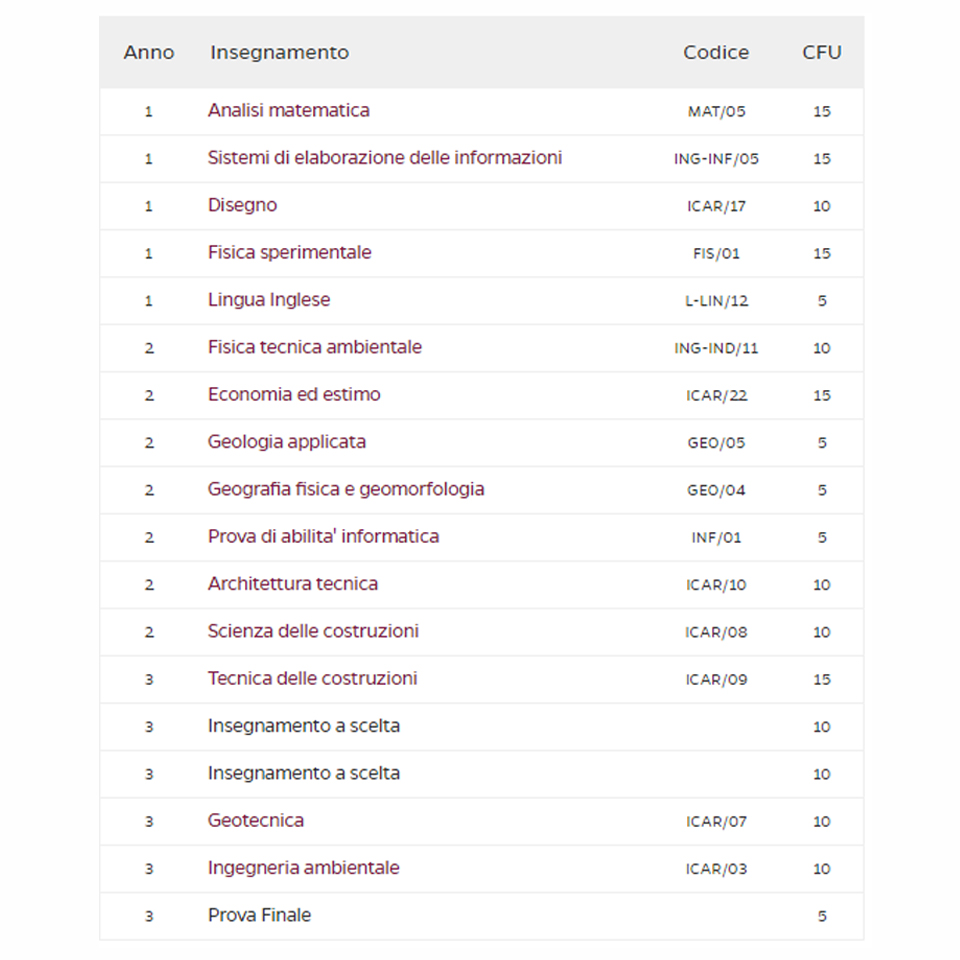This screenshot has width=960, height=960.
Task: Click the Lingua Inglese course link
Action: click(269, 300)
